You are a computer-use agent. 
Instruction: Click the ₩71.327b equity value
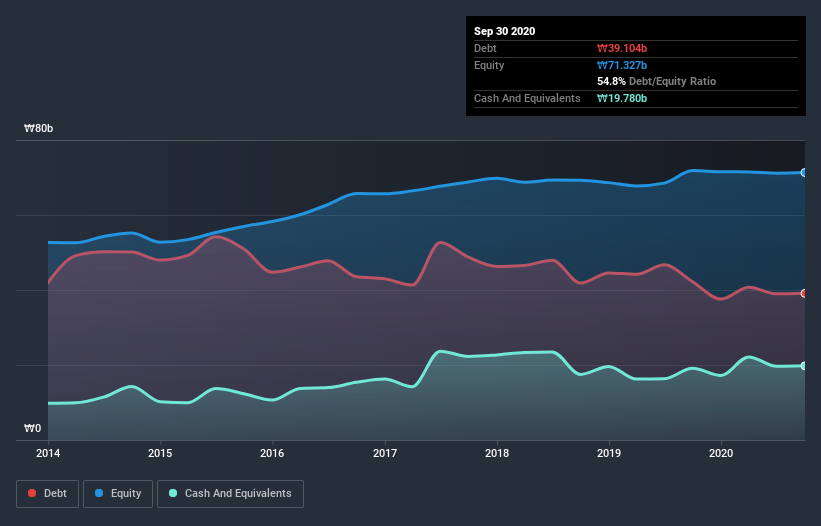tap(622, 65)
